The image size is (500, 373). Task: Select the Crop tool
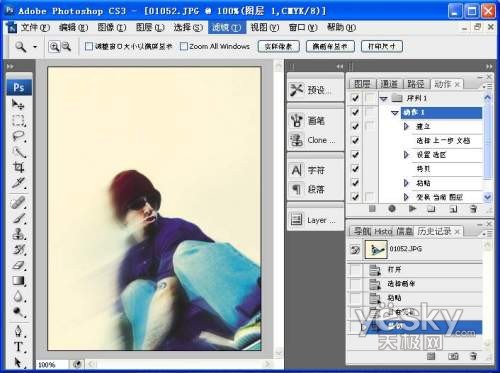18,167
